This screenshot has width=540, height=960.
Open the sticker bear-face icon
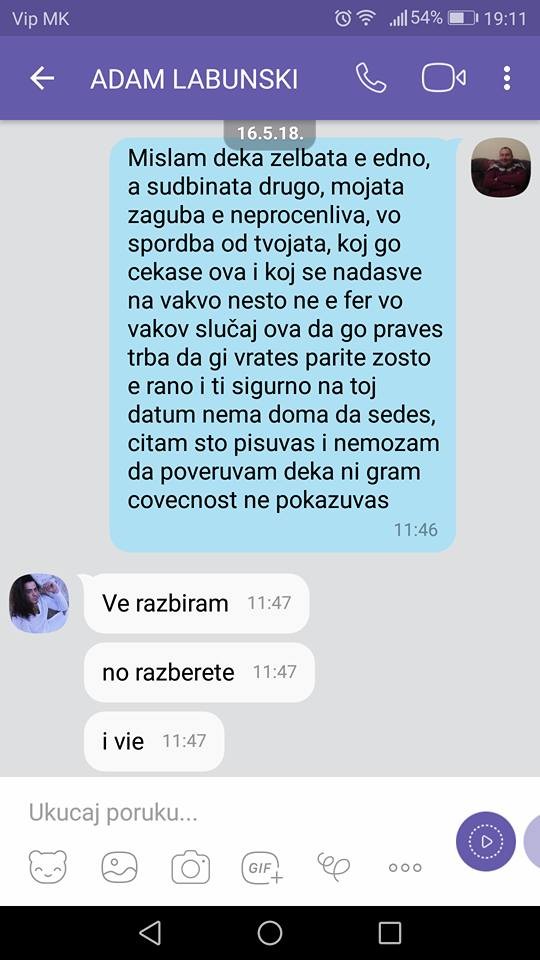[x=48, y=866]
